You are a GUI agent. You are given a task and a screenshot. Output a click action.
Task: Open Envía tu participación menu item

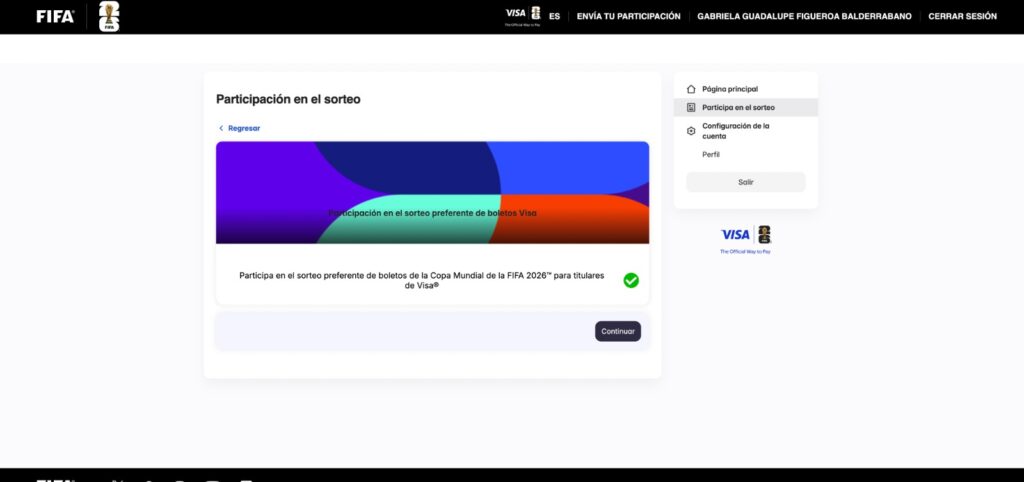tap(628, 16)
